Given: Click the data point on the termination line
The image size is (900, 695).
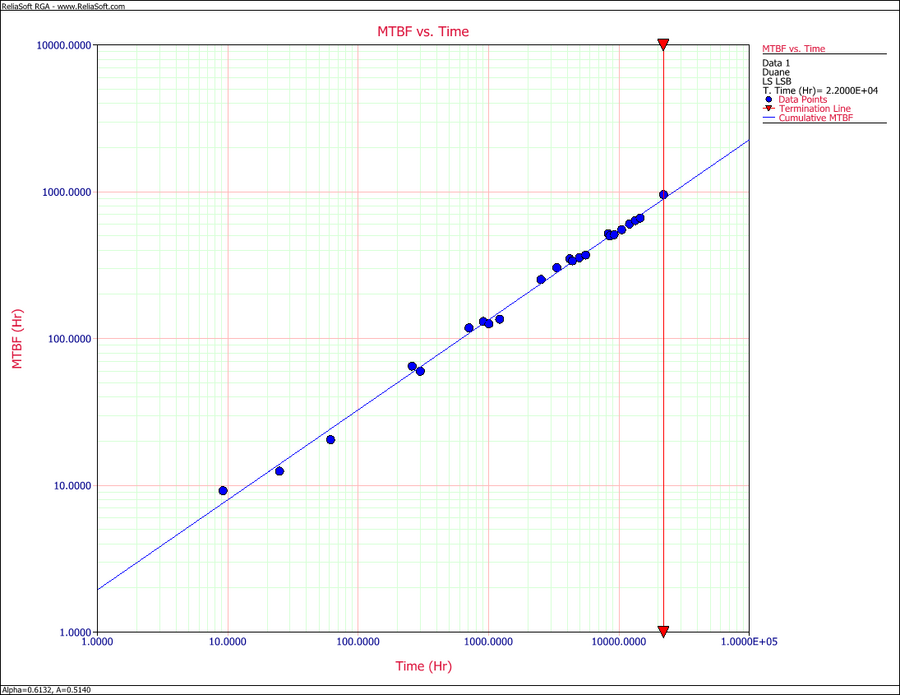Looking at the screenshot, I should 663,194.
